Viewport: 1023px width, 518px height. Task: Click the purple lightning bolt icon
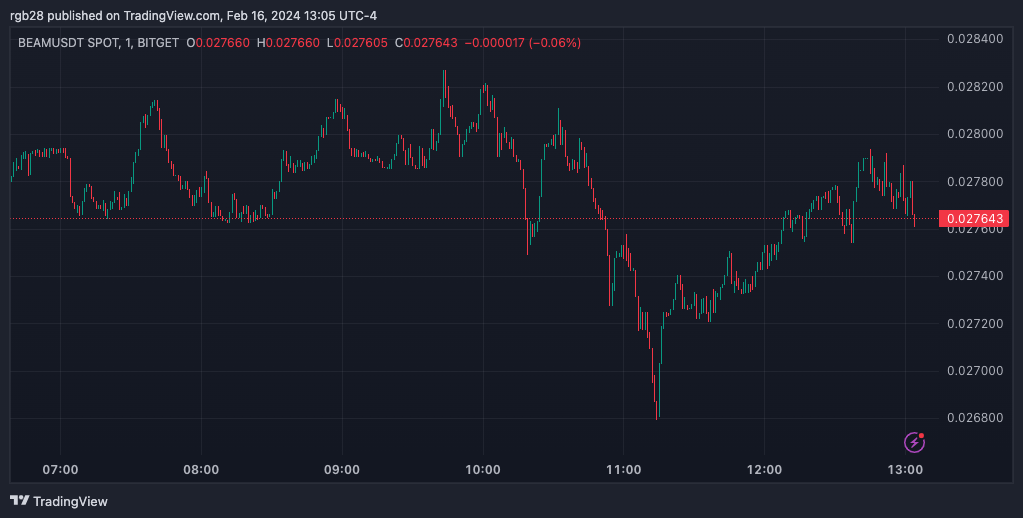click(x=914, y=442)
